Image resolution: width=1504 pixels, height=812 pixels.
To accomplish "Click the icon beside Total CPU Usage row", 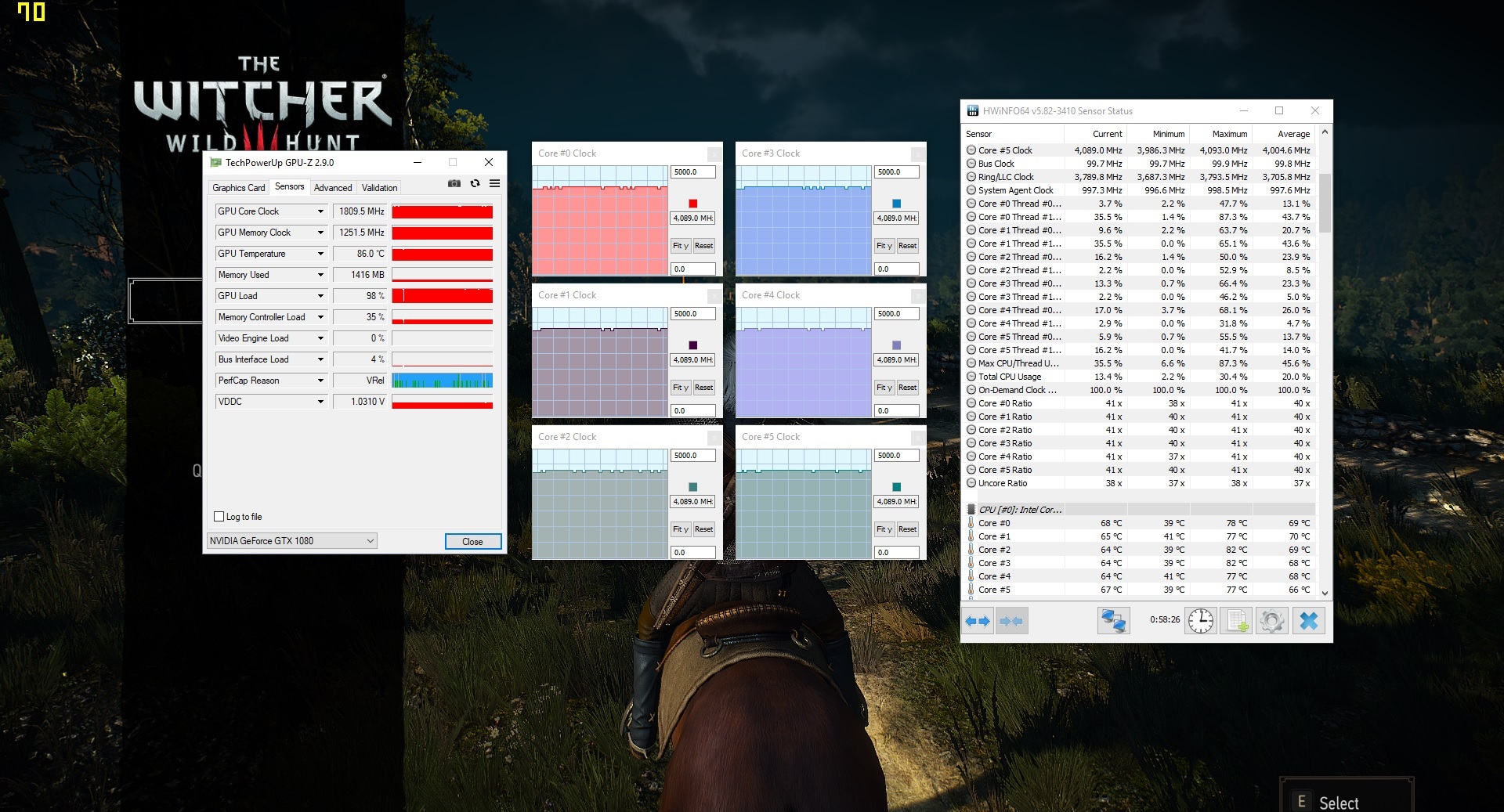I will click(971, 377).
